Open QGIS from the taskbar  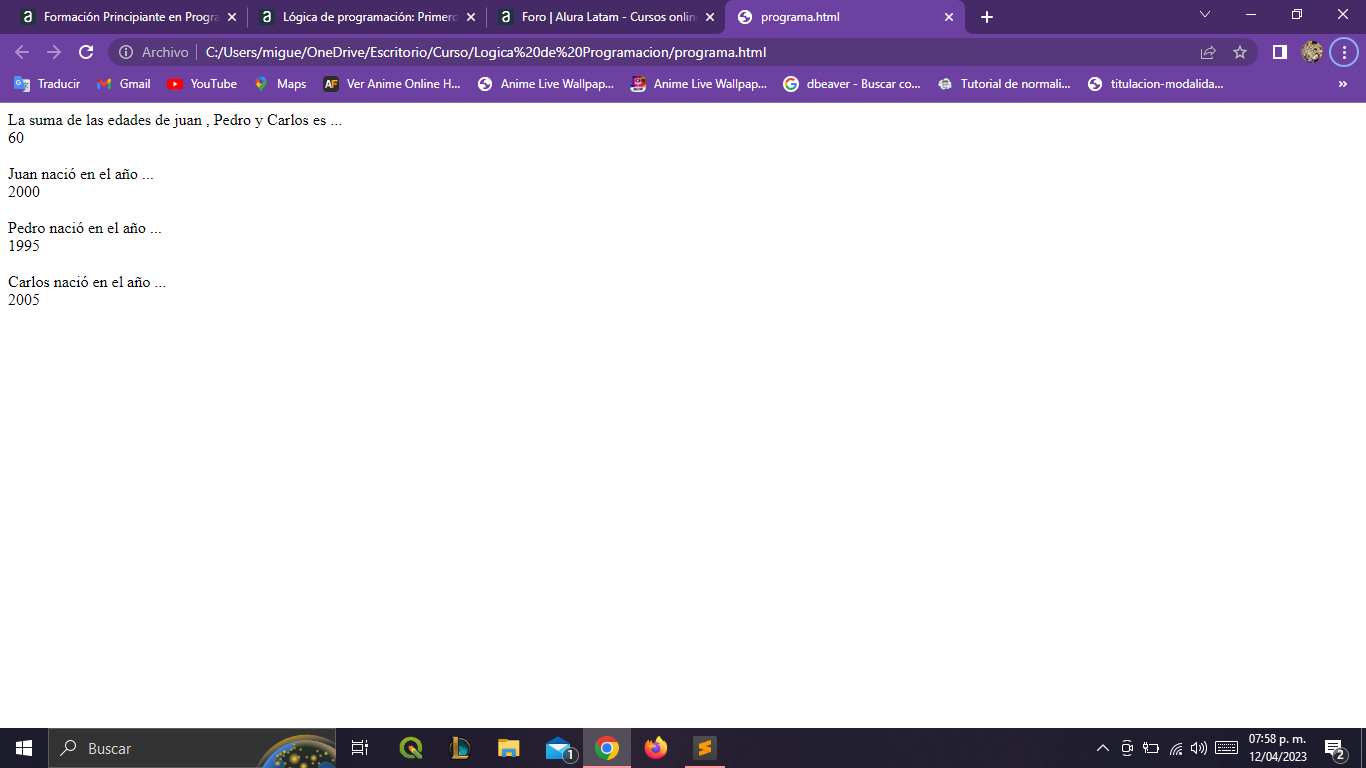410,748
